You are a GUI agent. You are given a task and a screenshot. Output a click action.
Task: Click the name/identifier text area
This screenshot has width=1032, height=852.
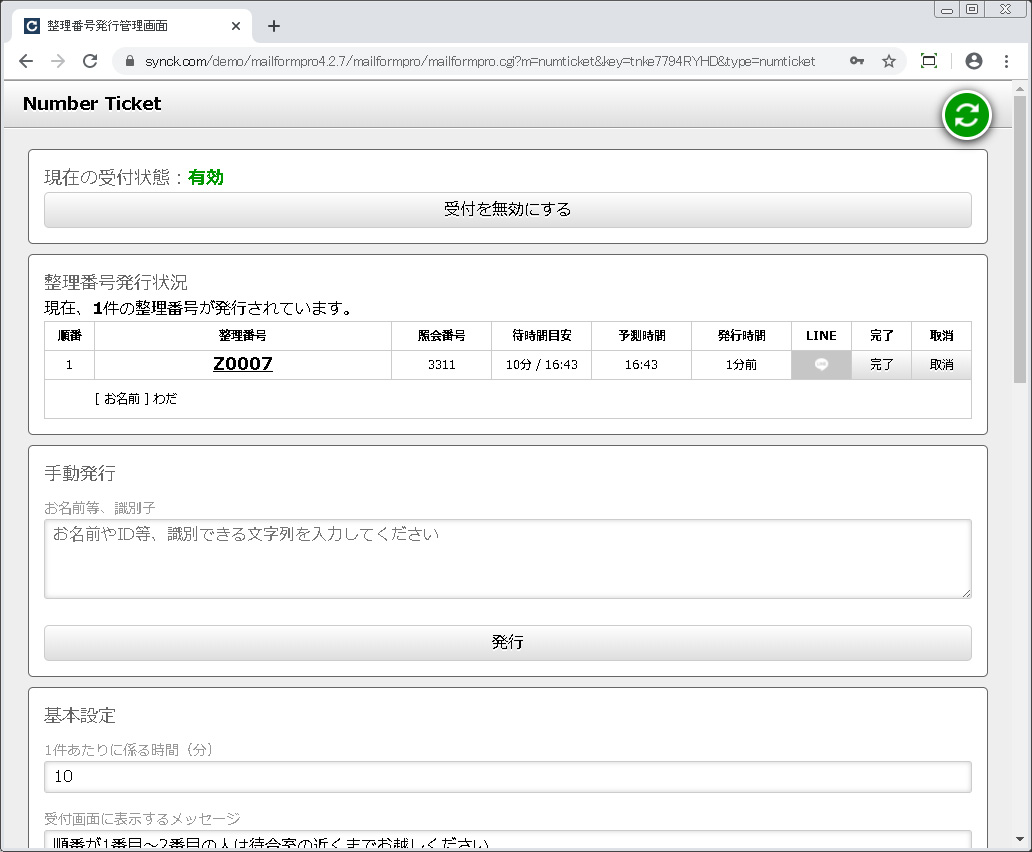click(507, 558)
